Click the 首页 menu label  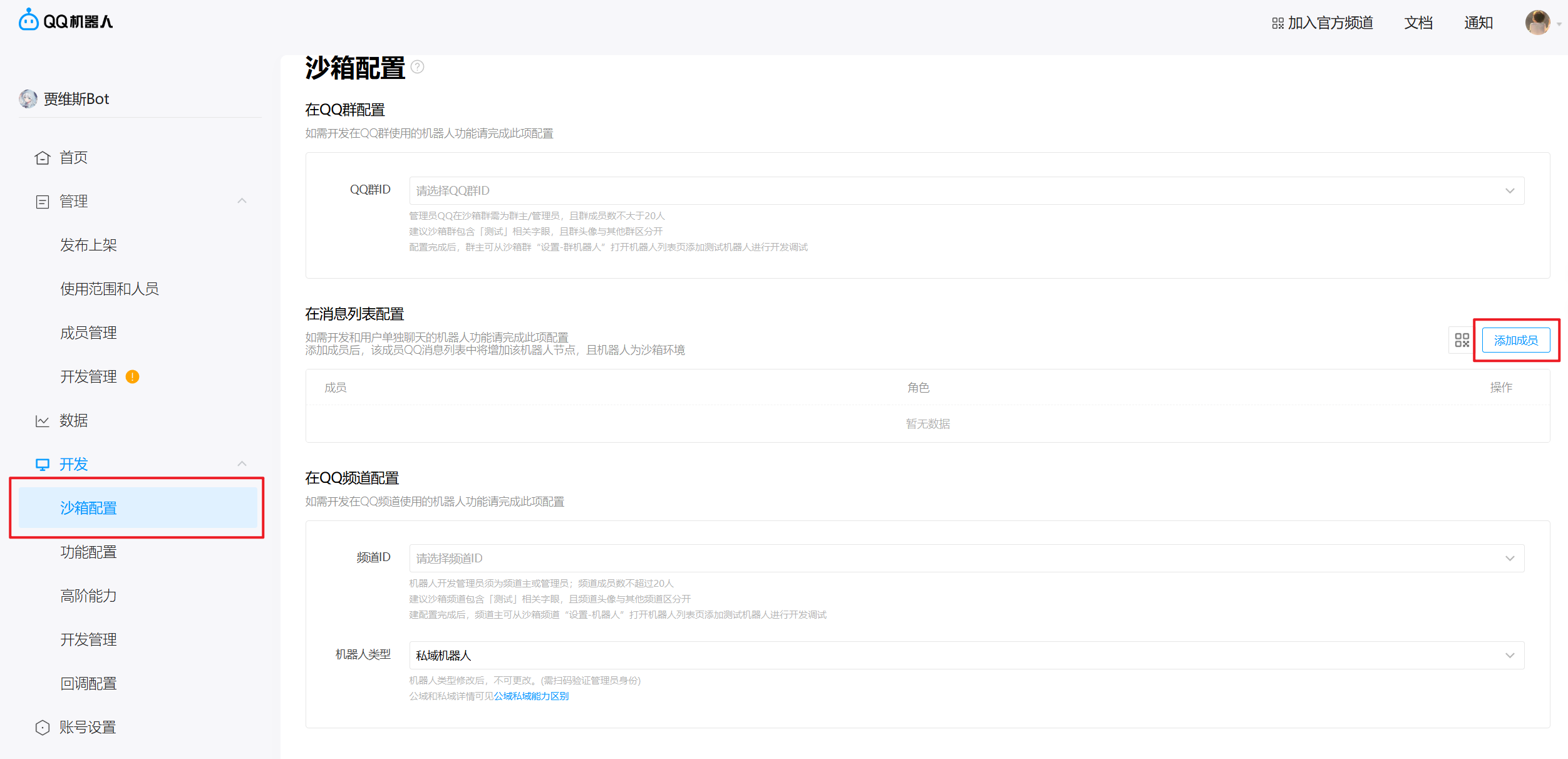point(73,158)
